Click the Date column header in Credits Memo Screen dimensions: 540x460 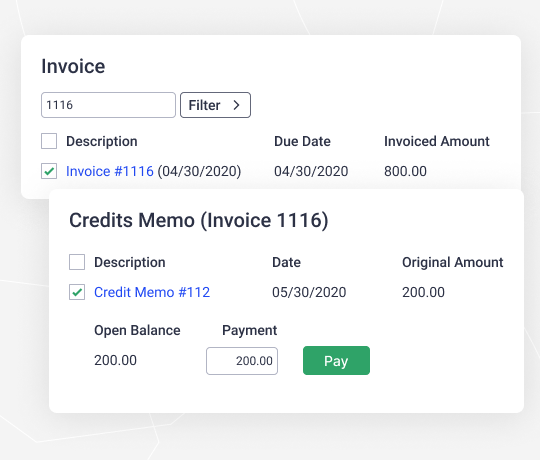click(286, 262)
